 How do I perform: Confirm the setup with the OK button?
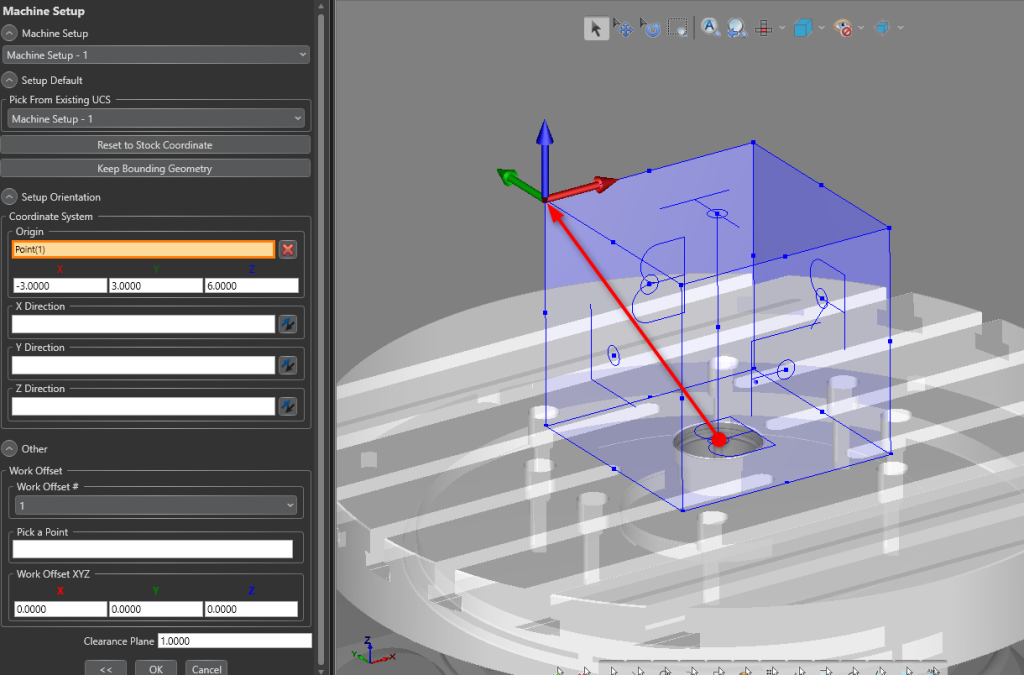click(x=155, y=668)
